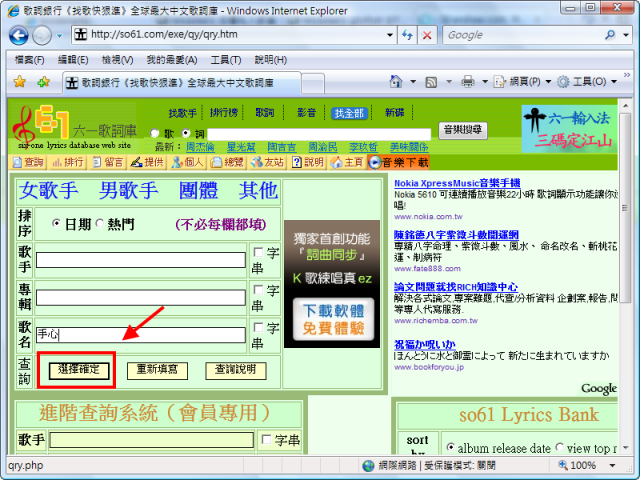Click the header lyrics search text field
This screenshot has width=640, height=480.
click(319, 134)
